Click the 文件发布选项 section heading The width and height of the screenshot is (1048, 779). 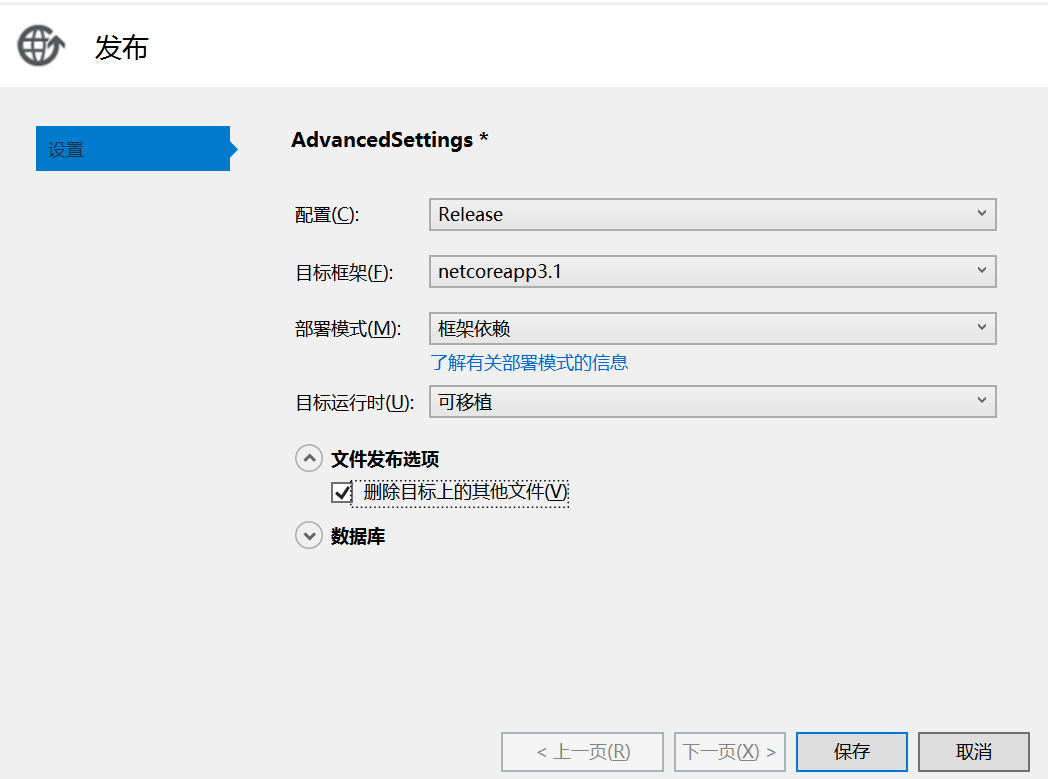(x=385, y=459)
